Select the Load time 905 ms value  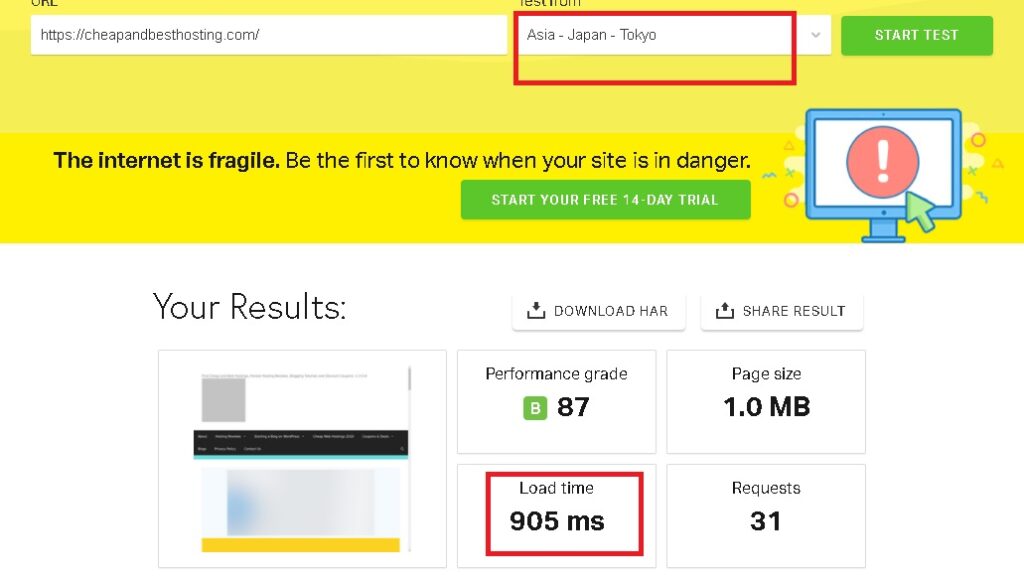[x=557, y=521]
